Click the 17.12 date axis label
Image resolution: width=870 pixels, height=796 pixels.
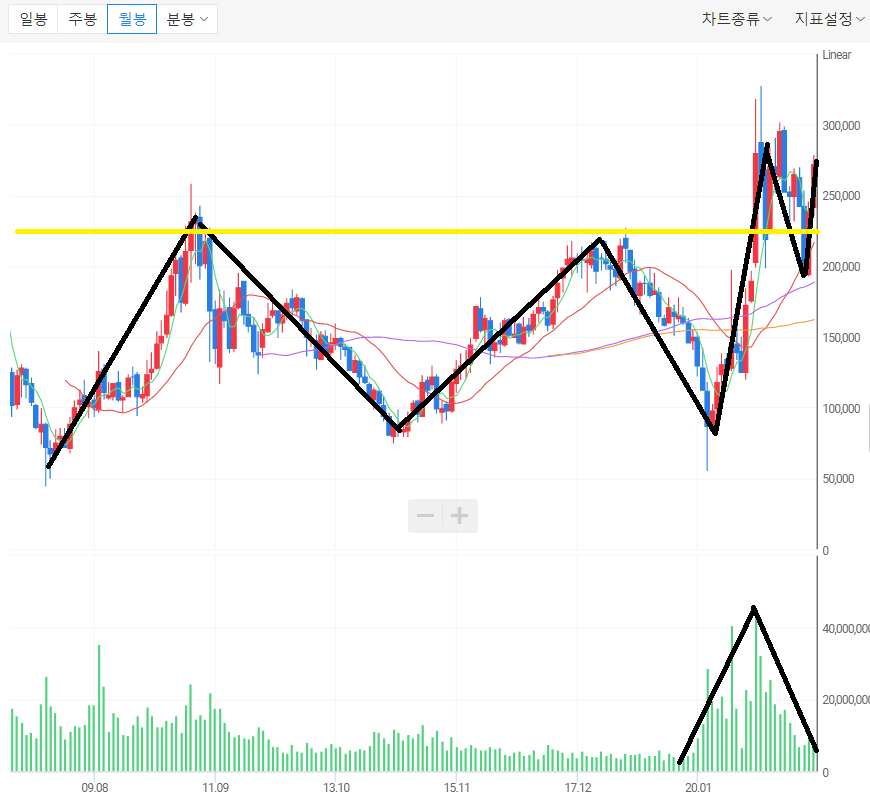coord(578,788)
